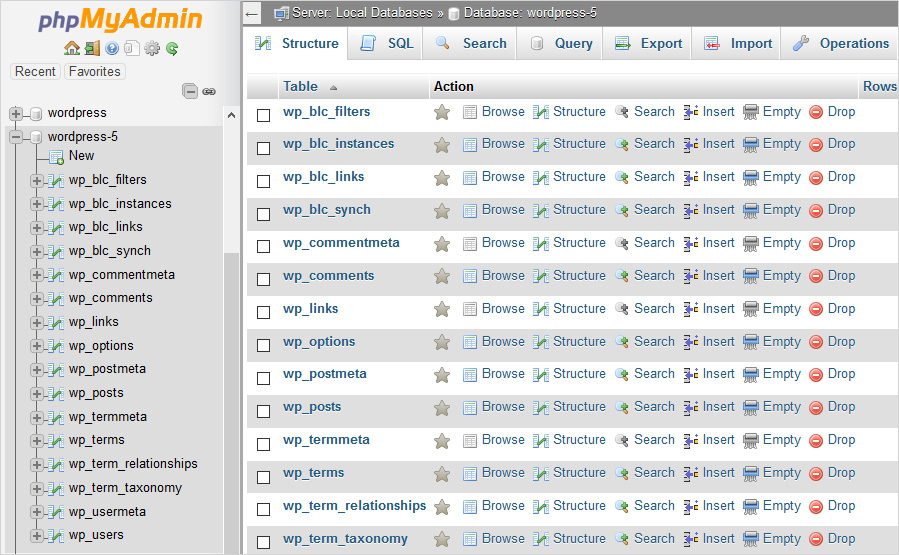
Task: Tick the checkbox for wp_blc_instances
Action: tap(264, 148)
